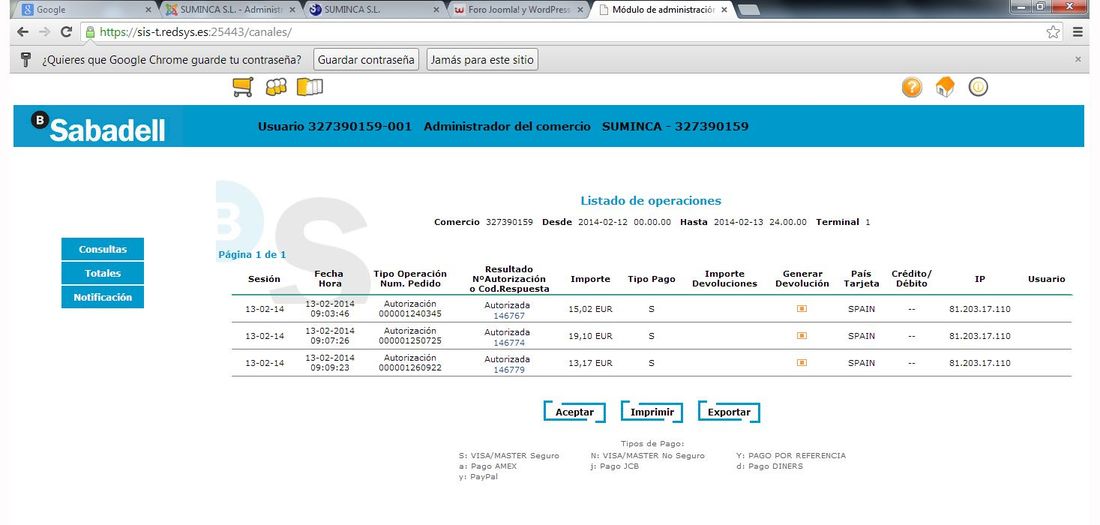Open the manual book icon
The image size is (1100, 525).
tap(309, 87)
